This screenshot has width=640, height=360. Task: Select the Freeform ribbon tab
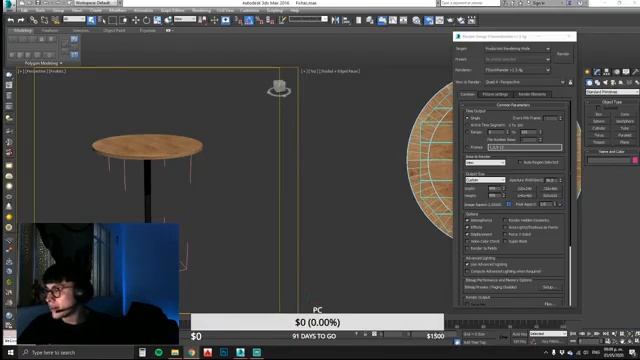tap(50, 30)
